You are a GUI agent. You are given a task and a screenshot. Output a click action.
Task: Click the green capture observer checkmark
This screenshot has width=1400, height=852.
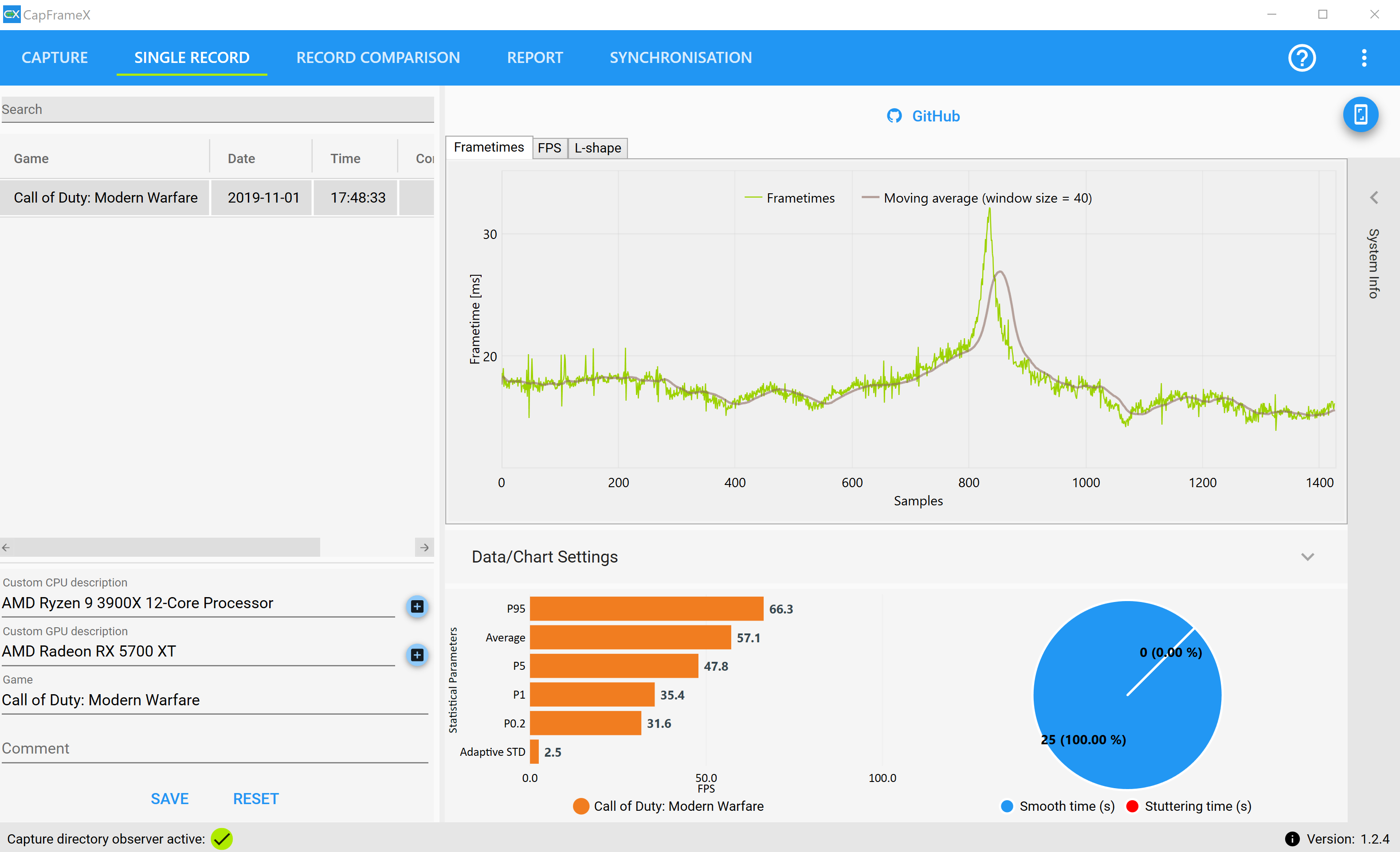pyautogui.click(x=222, y=839)
